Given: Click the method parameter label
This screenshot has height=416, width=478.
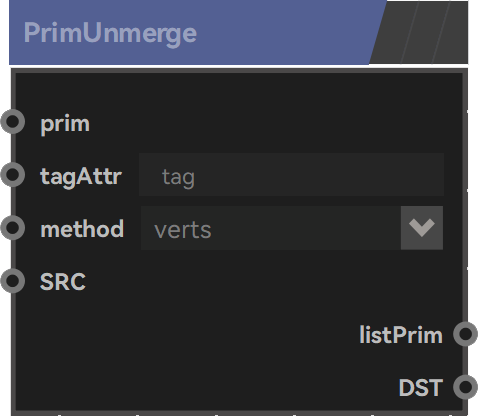Looking at the screenshot, I should pyautogui.click(x=82, y=229).
